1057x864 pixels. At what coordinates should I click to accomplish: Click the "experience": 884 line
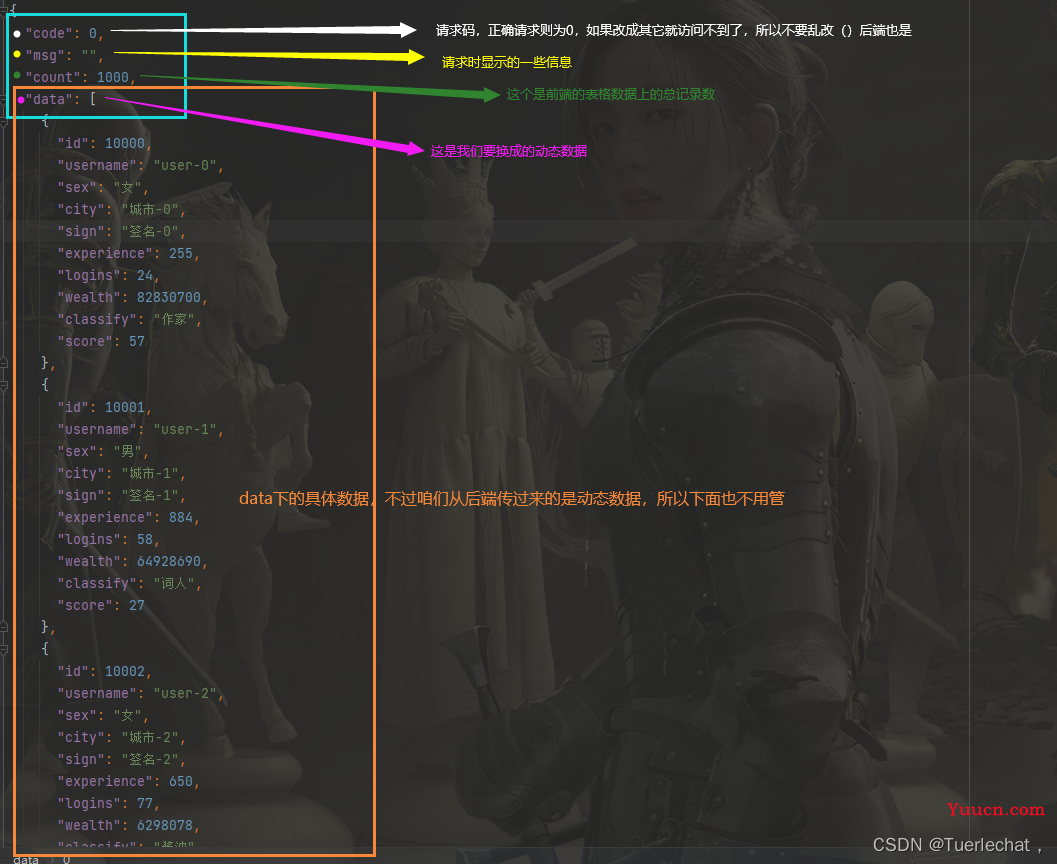128,518
